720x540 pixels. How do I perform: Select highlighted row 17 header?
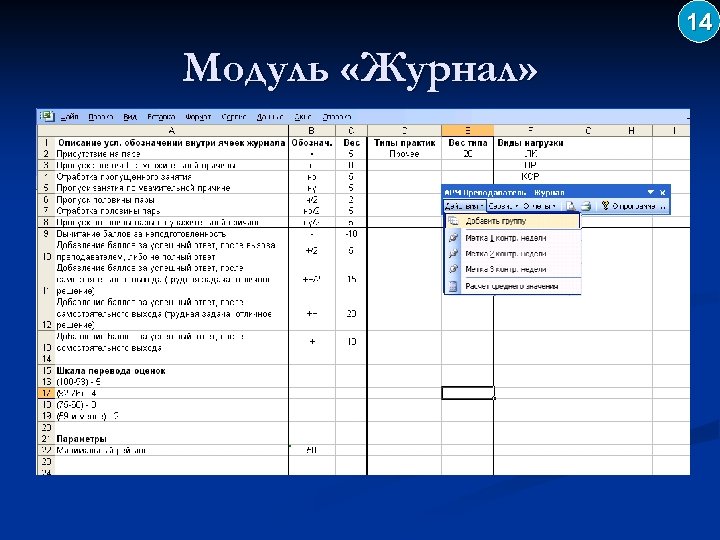(x=46, y=393)
